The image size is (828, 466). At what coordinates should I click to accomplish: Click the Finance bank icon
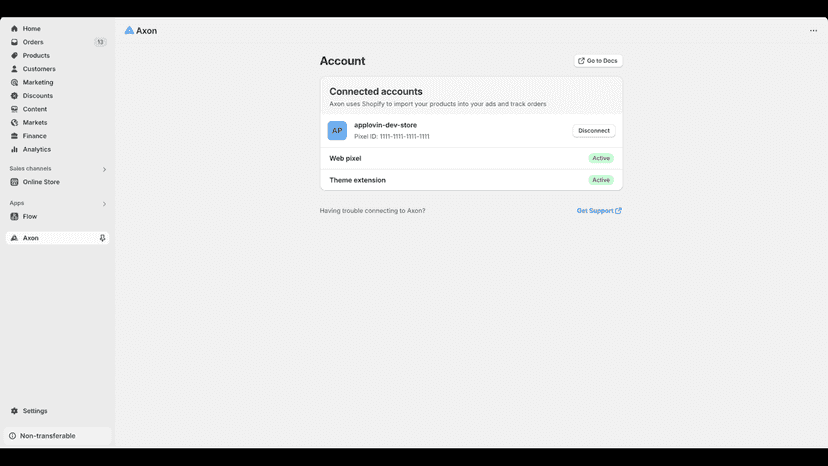tap(14, 136)
